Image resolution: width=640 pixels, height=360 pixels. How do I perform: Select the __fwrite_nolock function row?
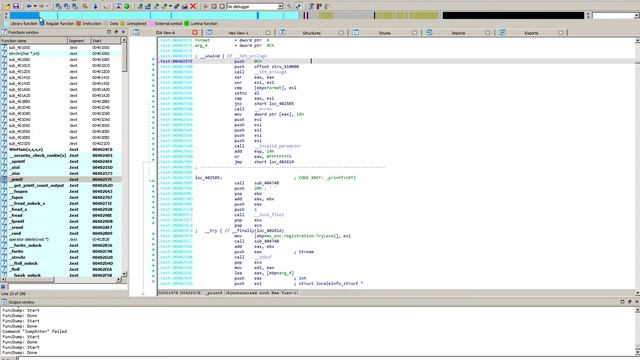61,245
